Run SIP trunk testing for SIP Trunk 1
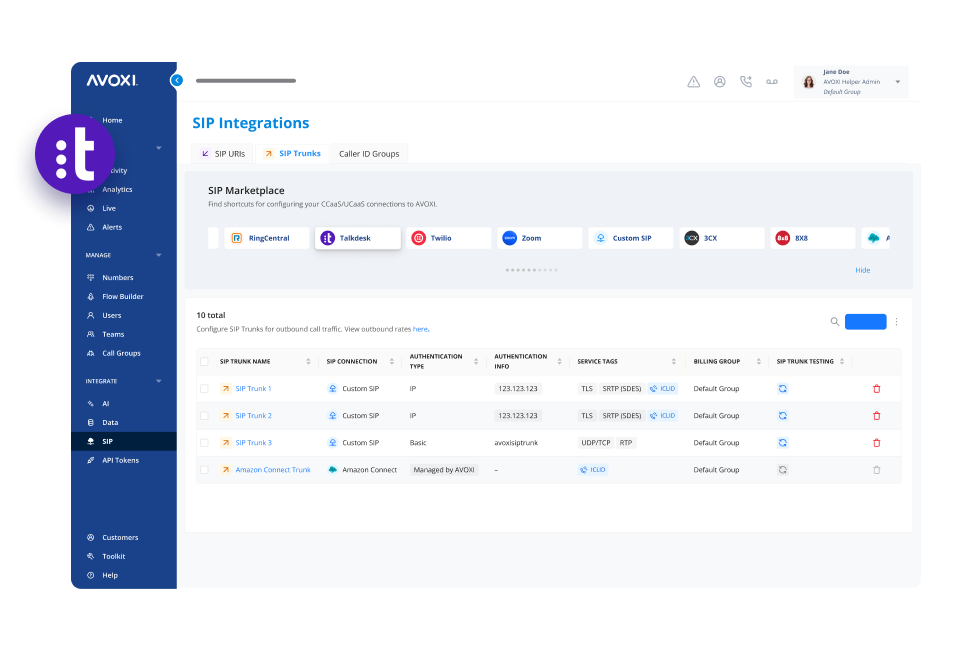 coord(782,388)
